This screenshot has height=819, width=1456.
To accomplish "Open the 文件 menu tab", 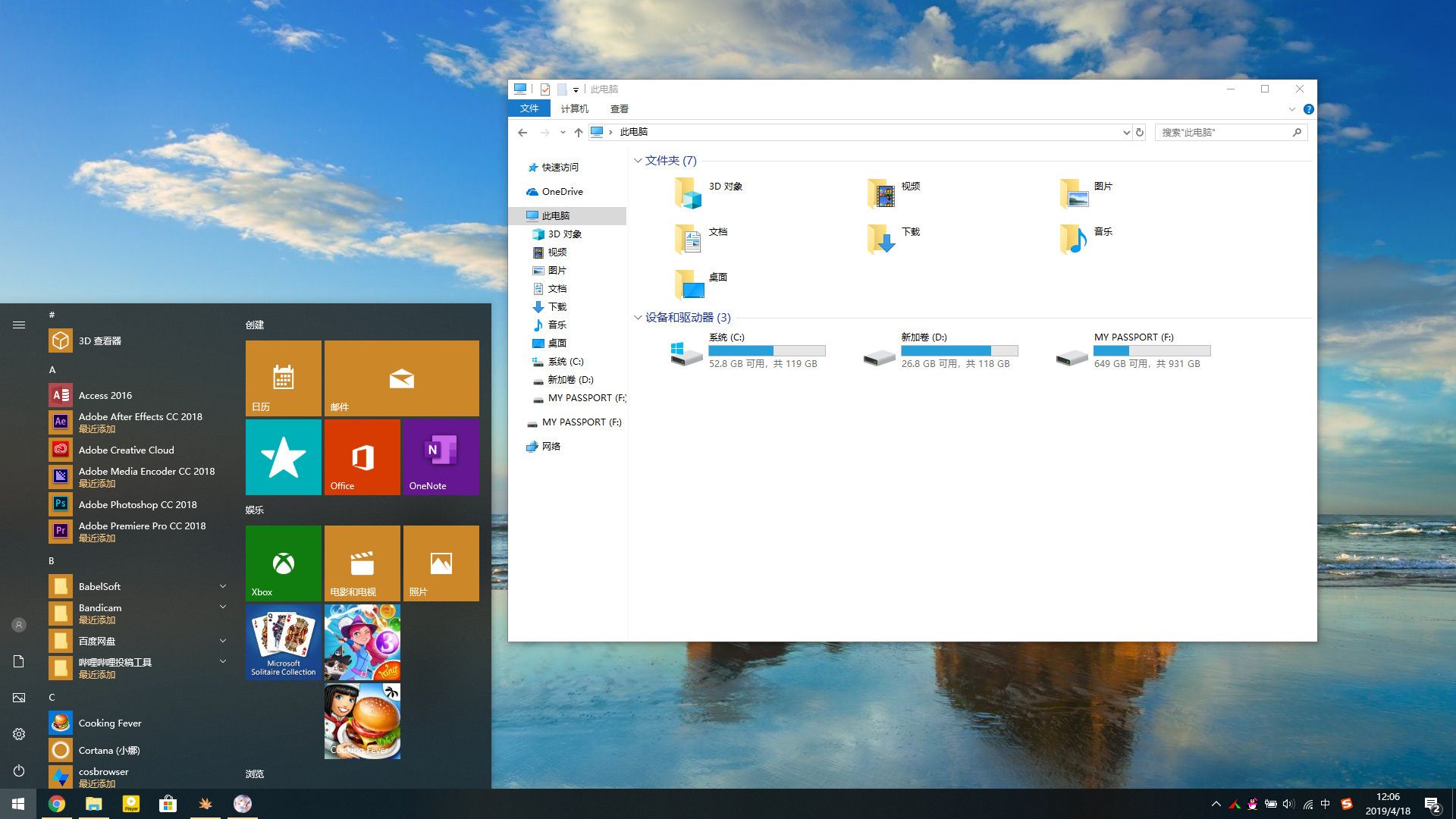I will point(529,108).
